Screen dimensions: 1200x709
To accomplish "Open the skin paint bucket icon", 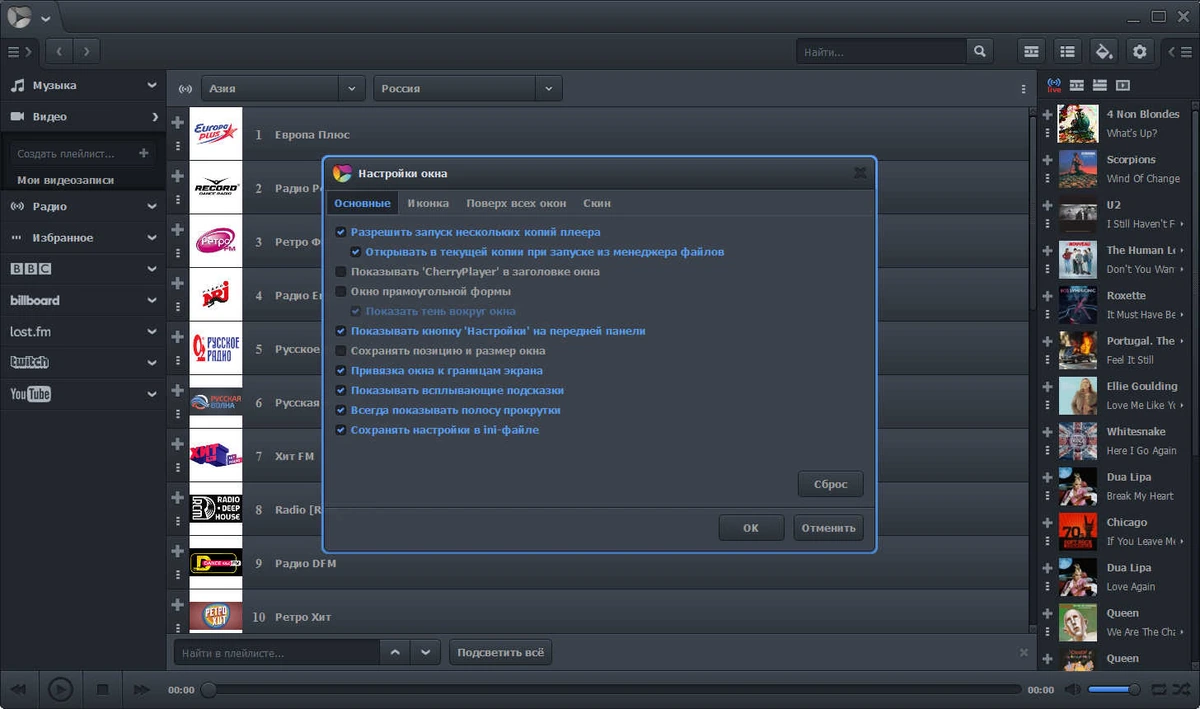I will [x=1104, y=51].
